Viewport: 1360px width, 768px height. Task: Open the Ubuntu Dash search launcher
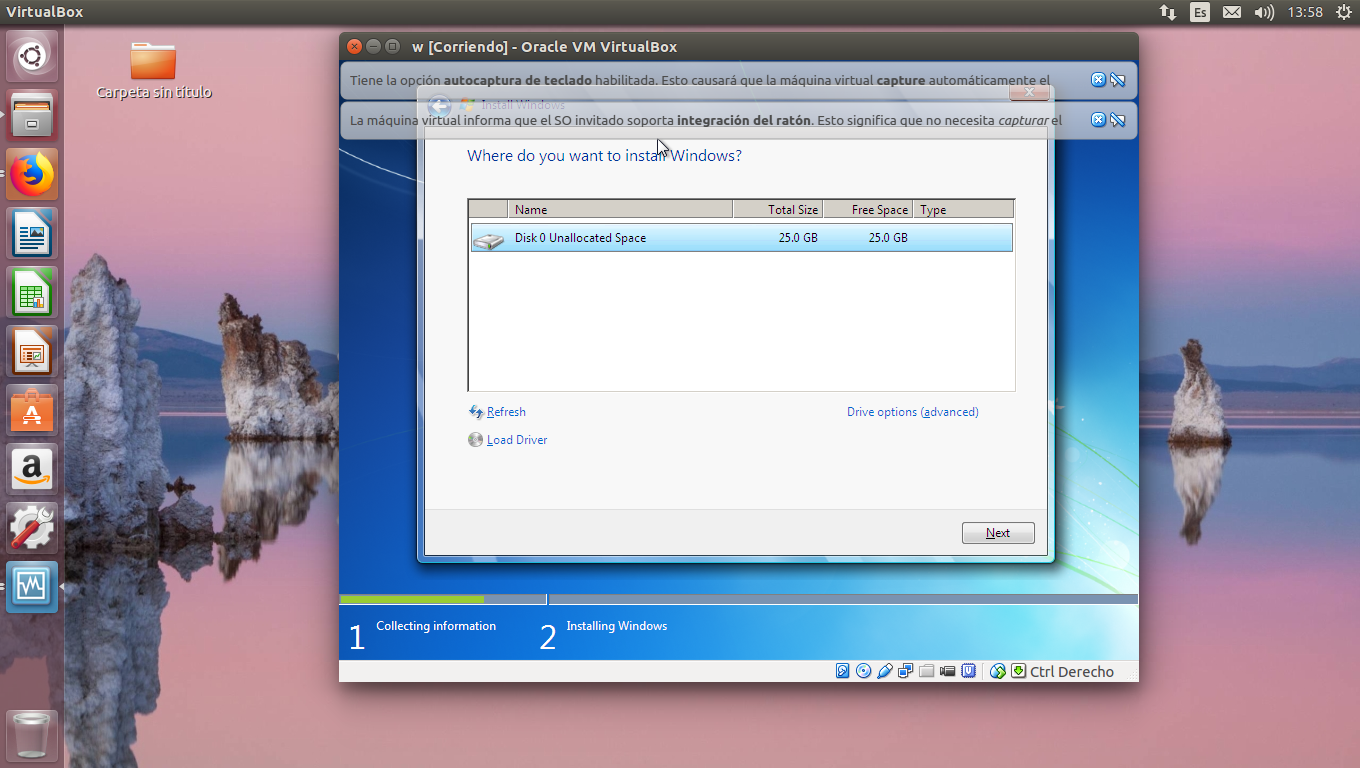pyautogui.click(x=32, y=56)
